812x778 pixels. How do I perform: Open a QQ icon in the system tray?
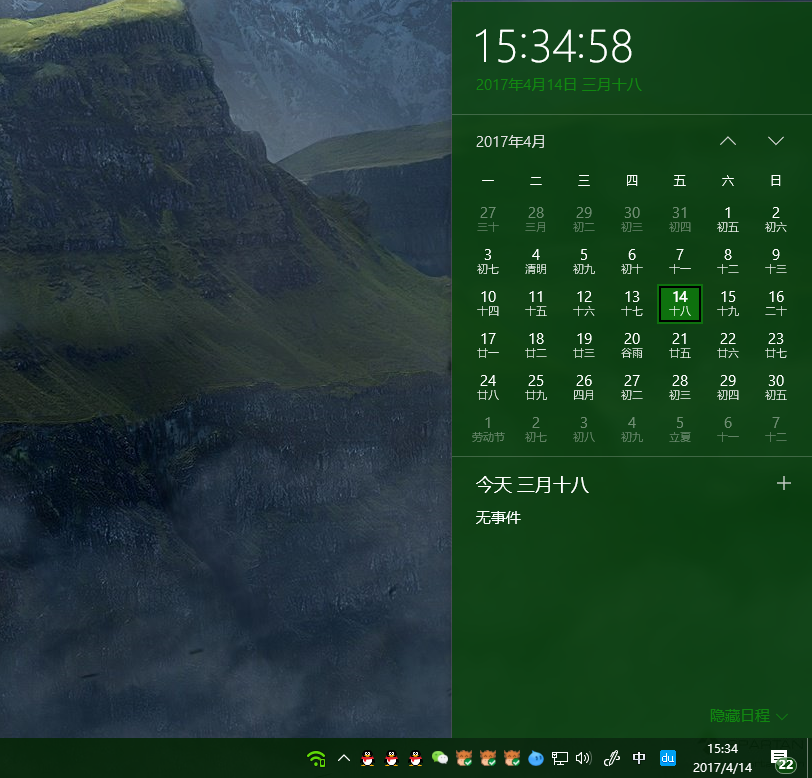click(368, 759)
